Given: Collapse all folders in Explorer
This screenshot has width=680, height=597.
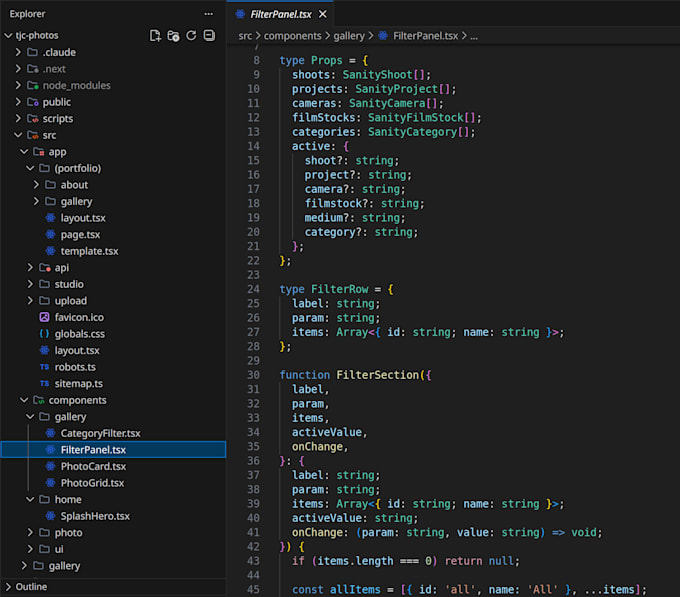Looking at the screenshot, I should (209, 36).
